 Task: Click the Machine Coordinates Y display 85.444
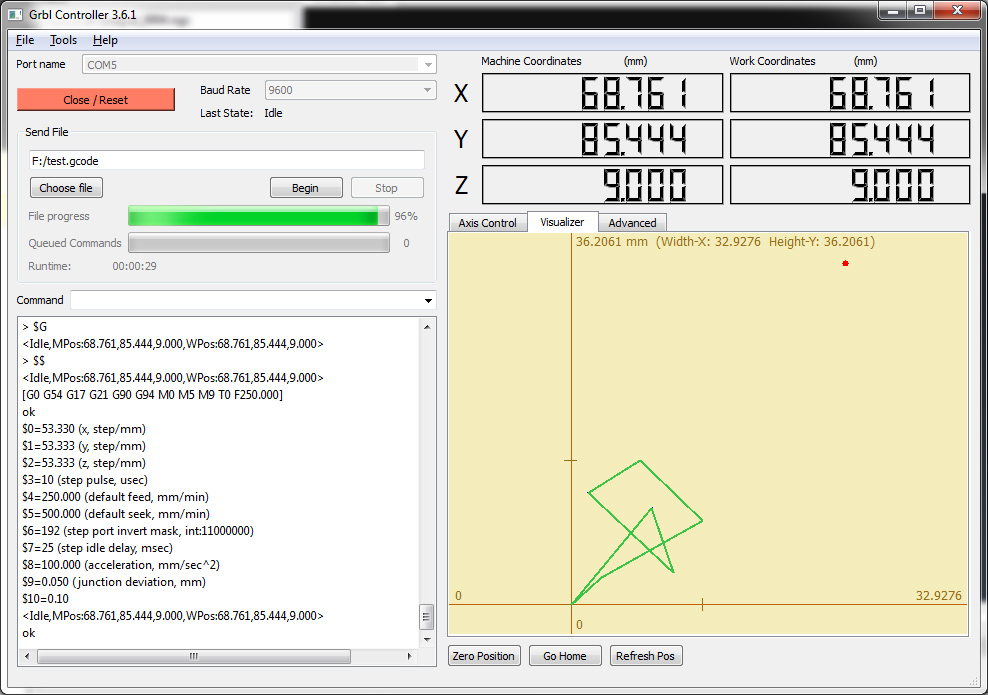point(602,139)
